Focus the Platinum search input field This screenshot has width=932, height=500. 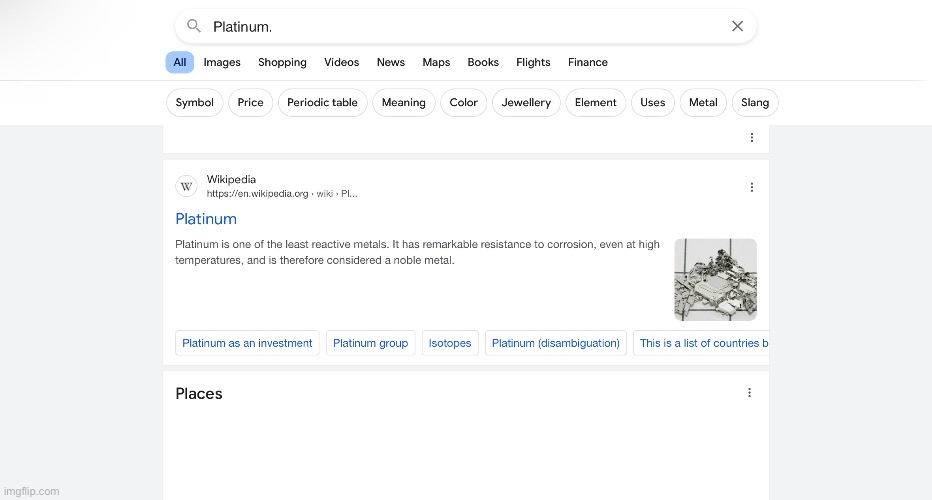[467, 27]
